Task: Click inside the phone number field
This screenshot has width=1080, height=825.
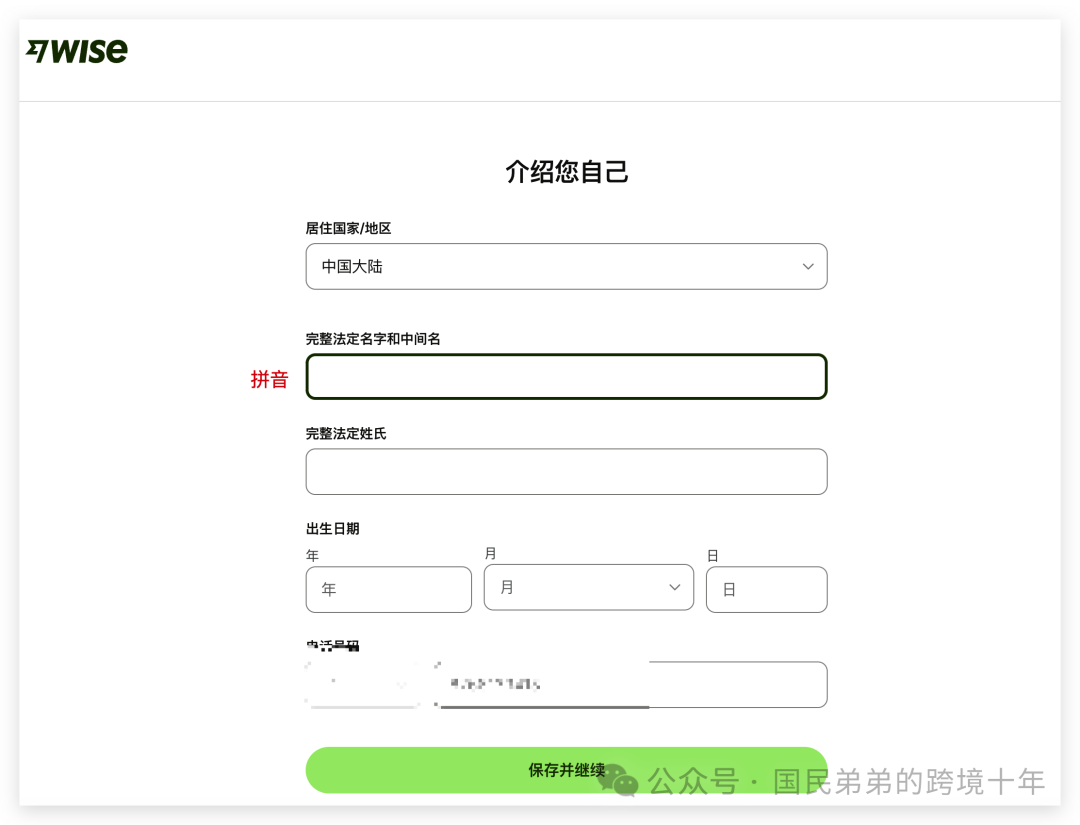Action: coord(630,684)
